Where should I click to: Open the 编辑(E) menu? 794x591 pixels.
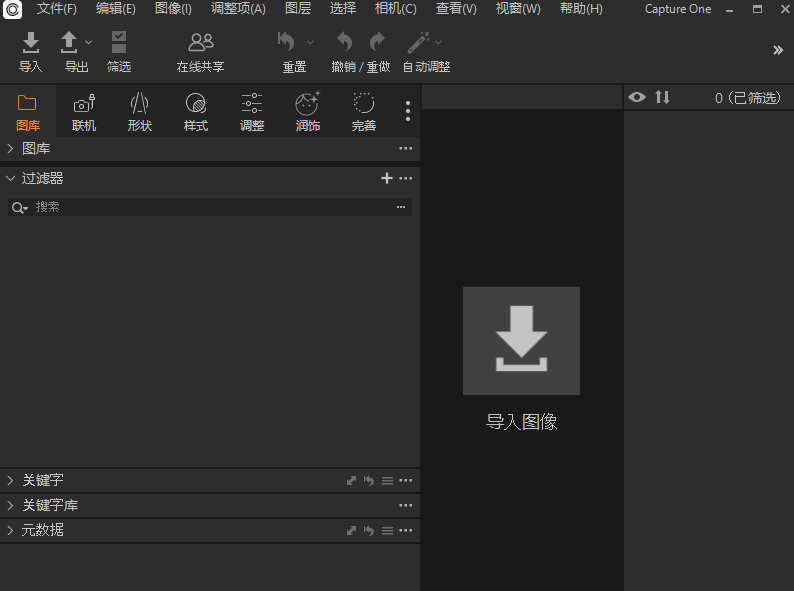[115, 9]
